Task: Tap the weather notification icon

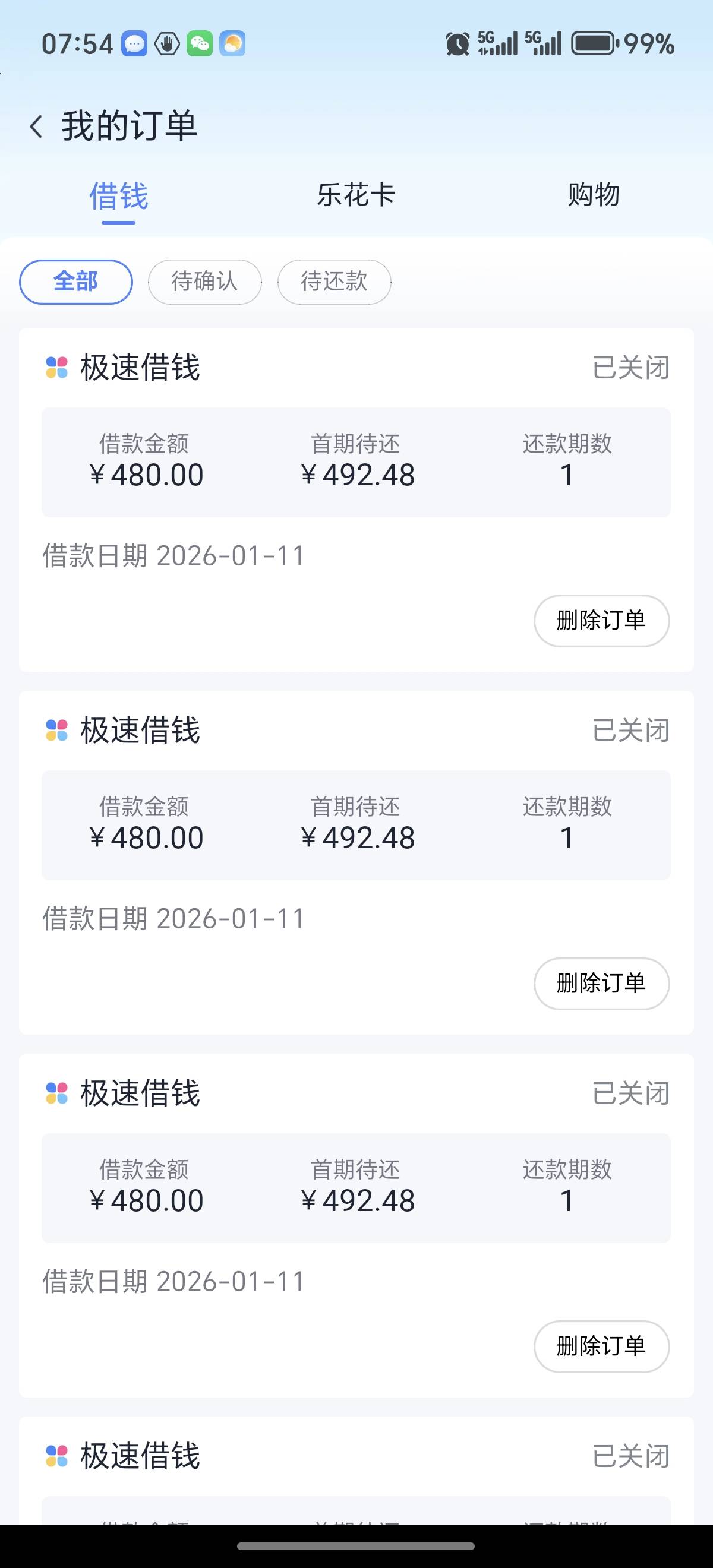Action: click(x=232, y=44)
